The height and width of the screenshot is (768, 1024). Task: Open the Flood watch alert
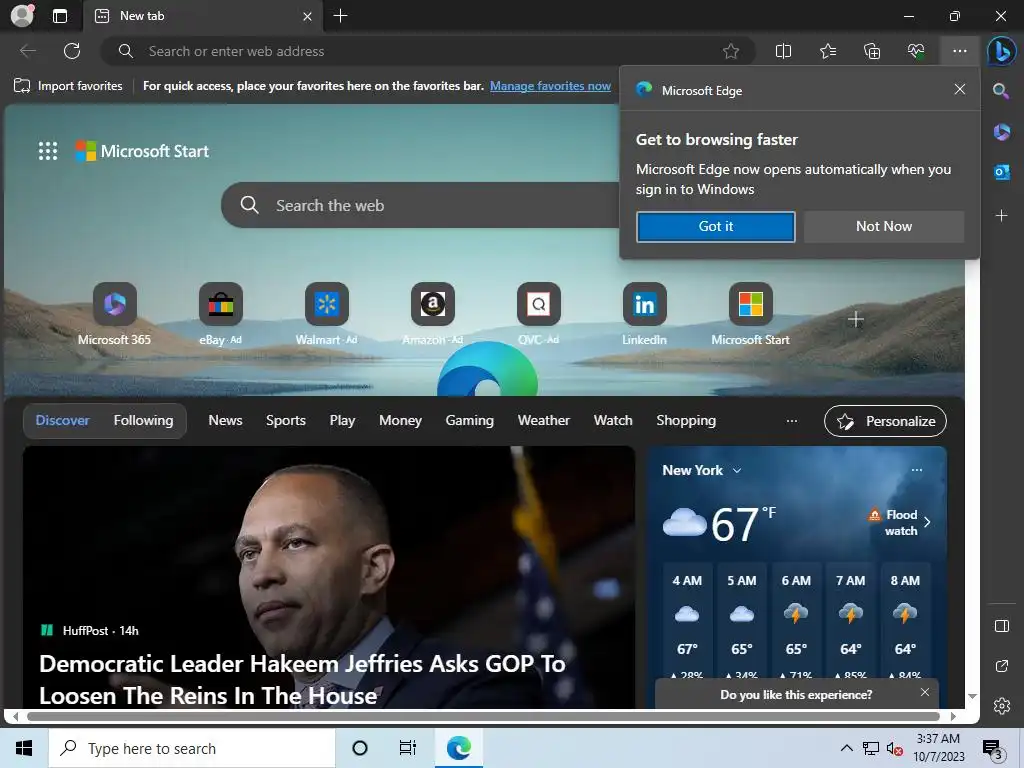(x=900, y=522)
